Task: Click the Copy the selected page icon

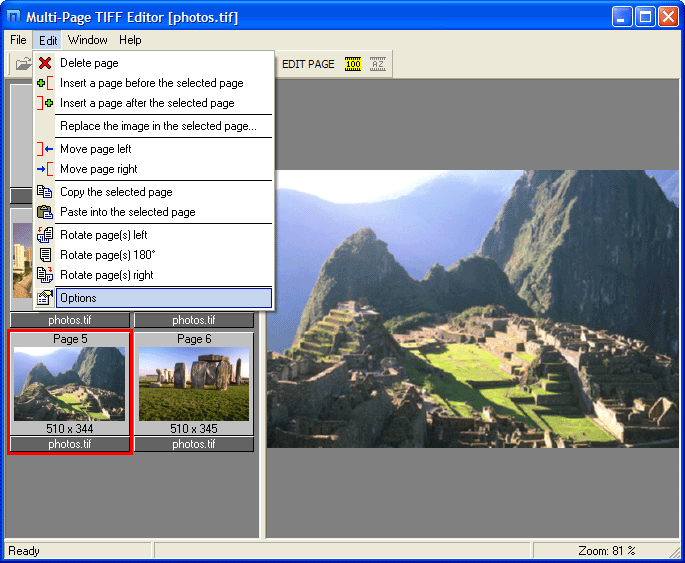Action: 45,192
